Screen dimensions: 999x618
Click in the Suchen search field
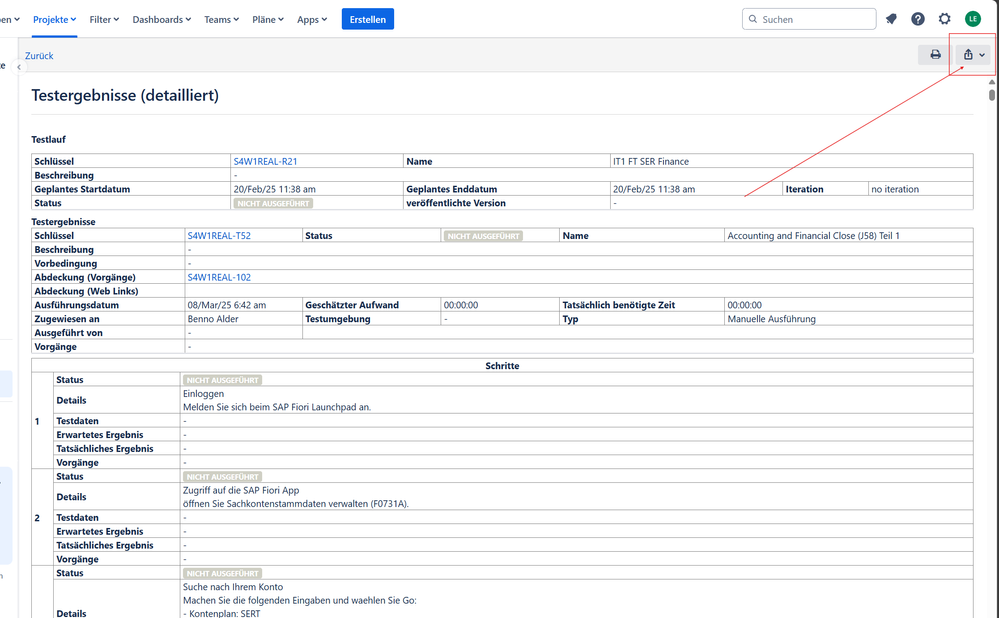click(x=815, y=19)
